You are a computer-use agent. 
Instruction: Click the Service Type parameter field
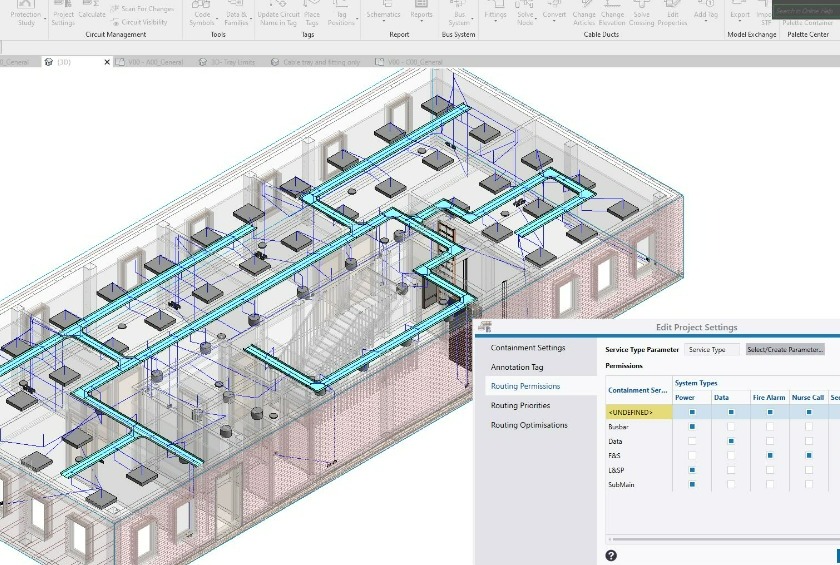[x=712, y=349]
